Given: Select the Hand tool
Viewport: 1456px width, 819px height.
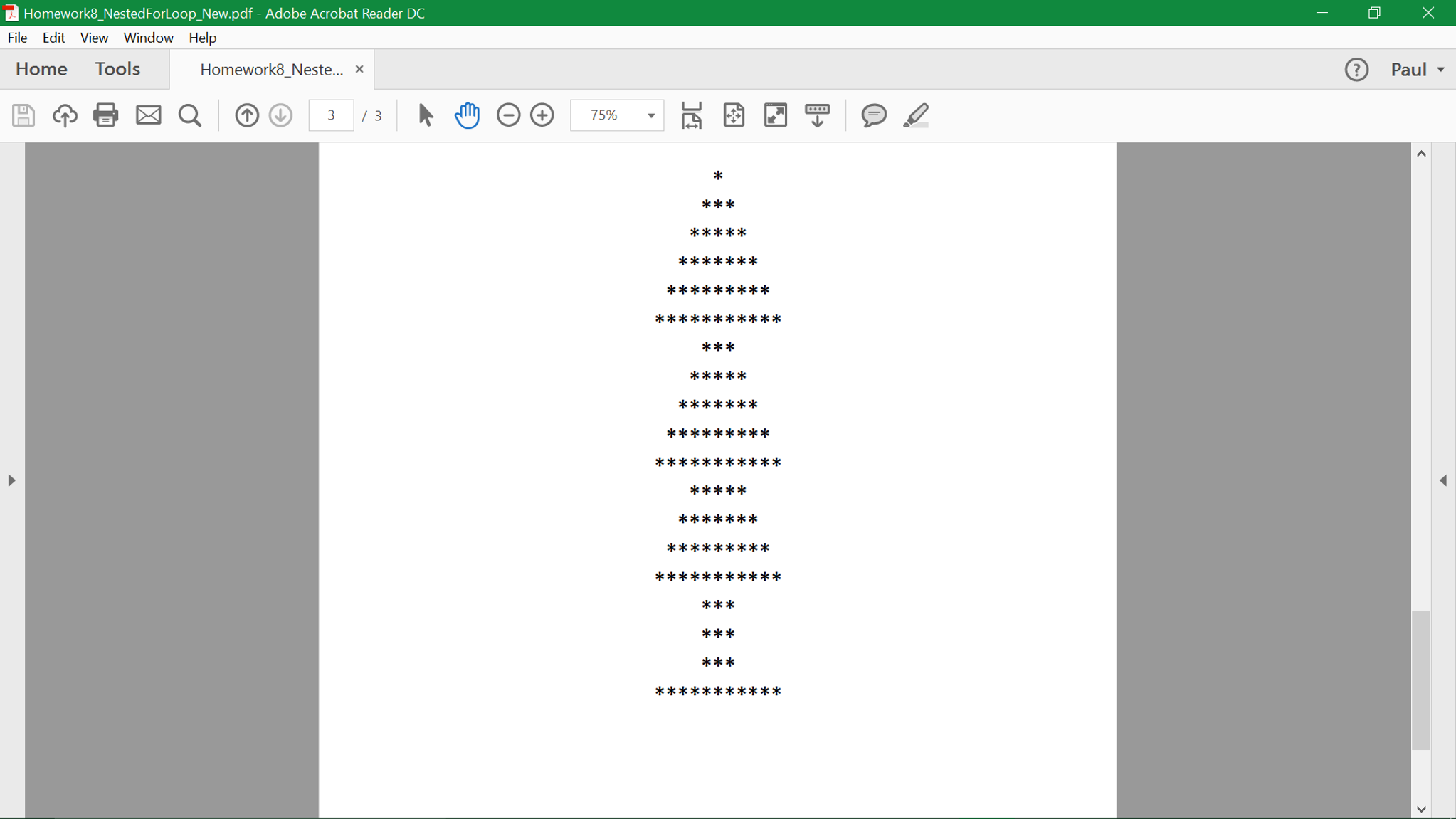Looking at the screenshot, I should (x=468, y=115).
